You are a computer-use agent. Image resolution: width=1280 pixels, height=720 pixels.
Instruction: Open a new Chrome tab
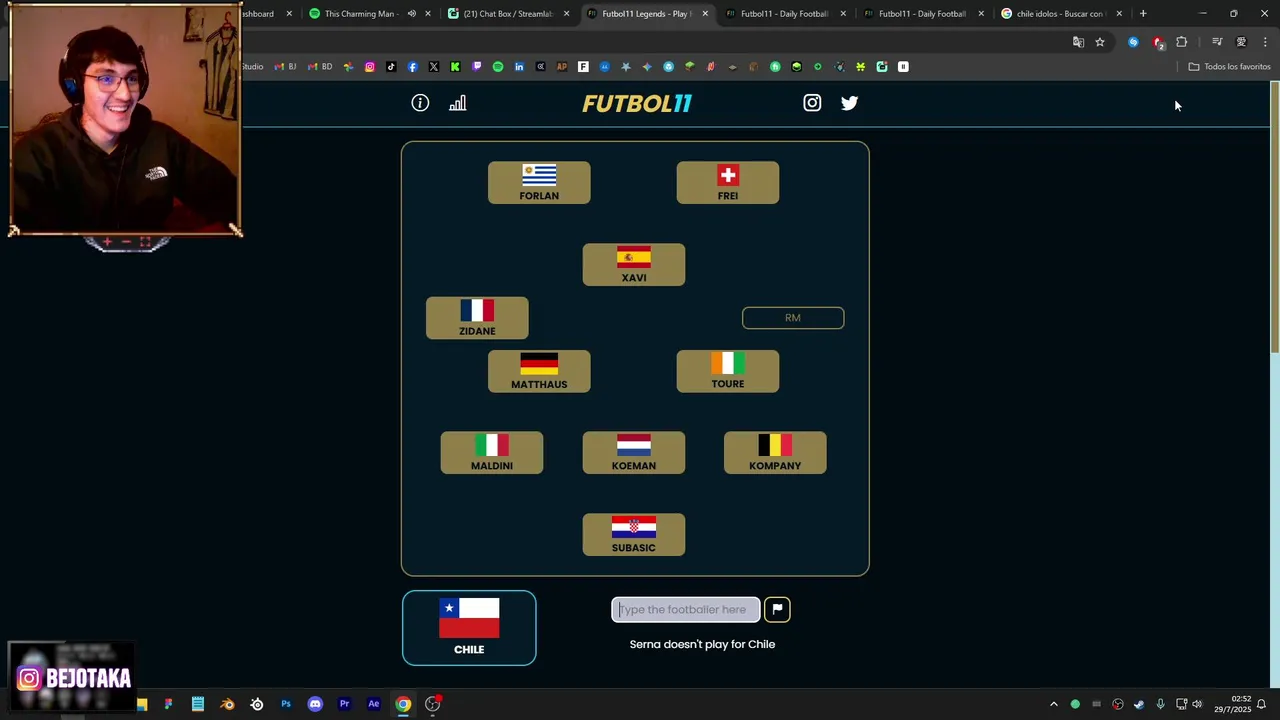[x=1143, y=14]
